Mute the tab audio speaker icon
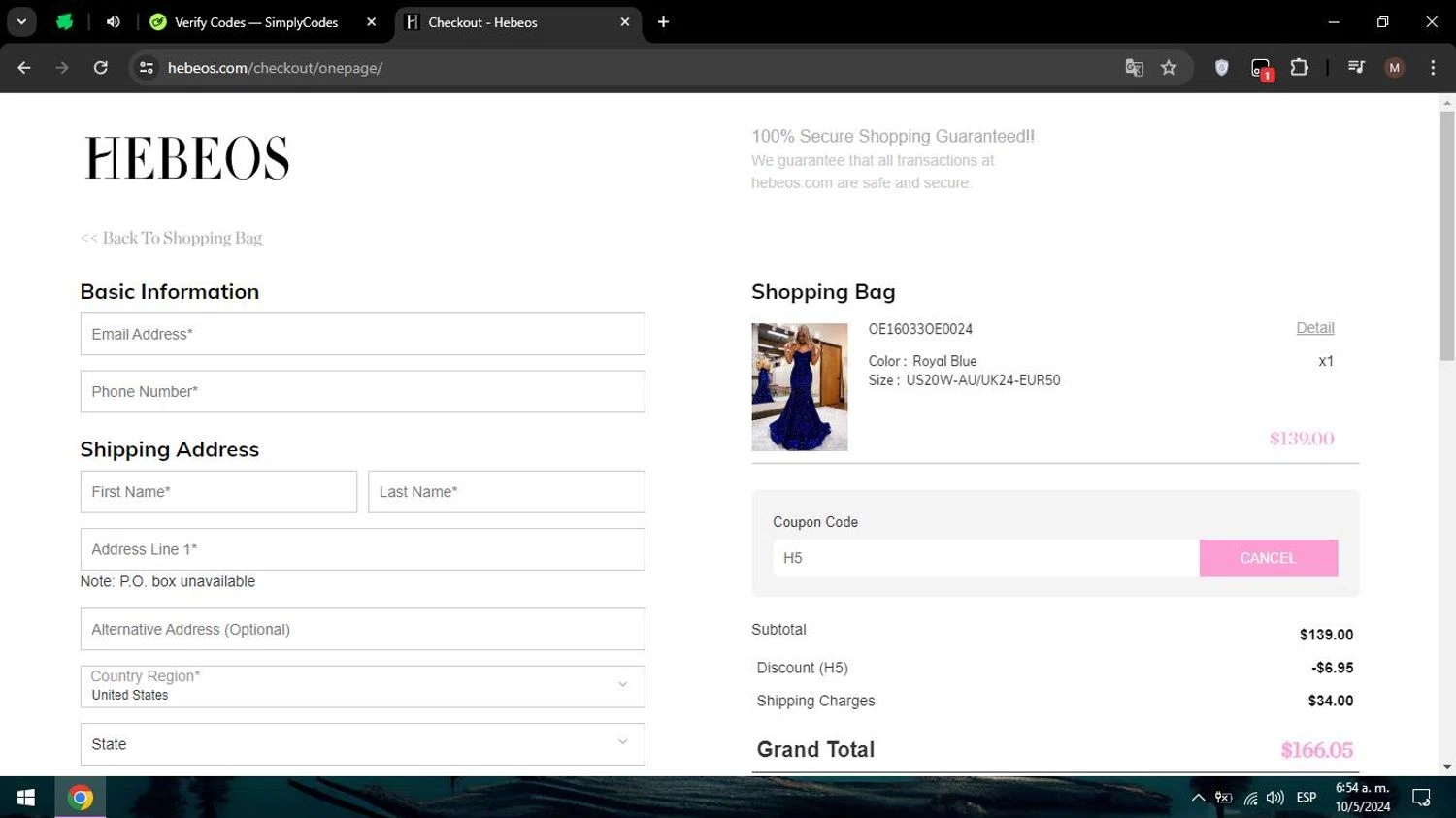The image size is (1456, 818). tap(114, 21)
